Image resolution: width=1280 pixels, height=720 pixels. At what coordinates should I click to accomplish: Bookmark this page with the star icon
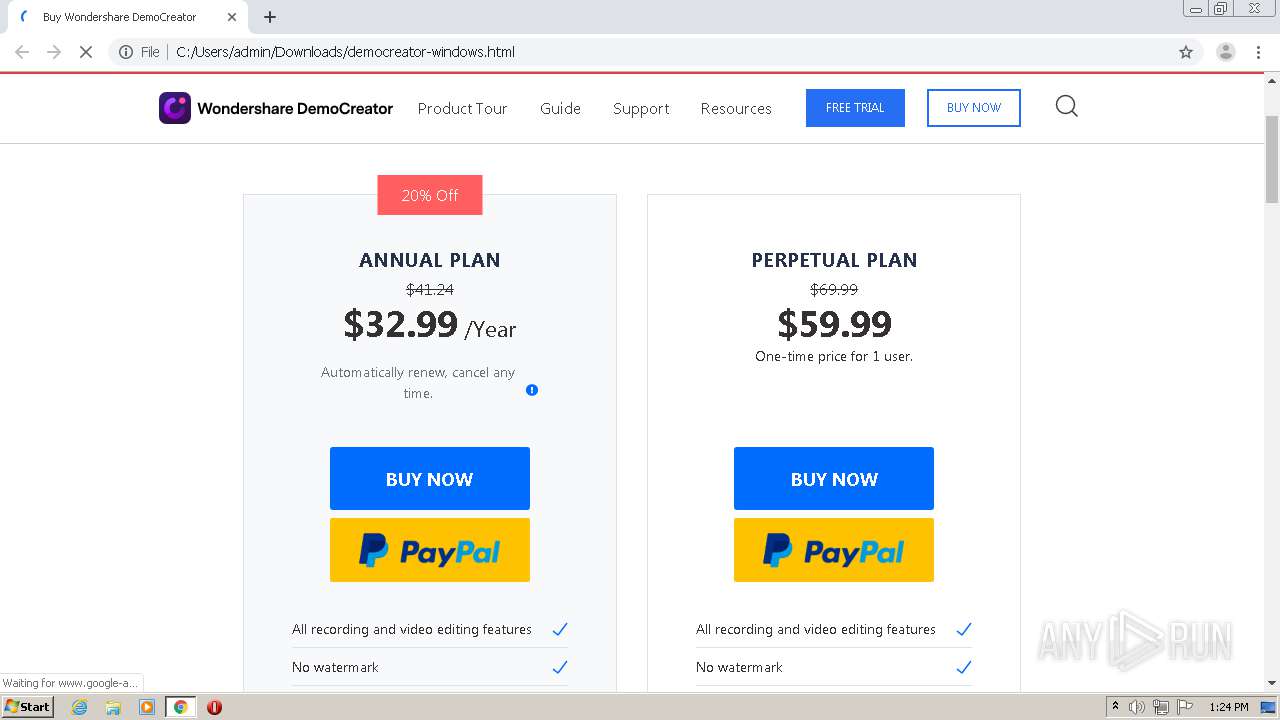tap(1186, 52)
